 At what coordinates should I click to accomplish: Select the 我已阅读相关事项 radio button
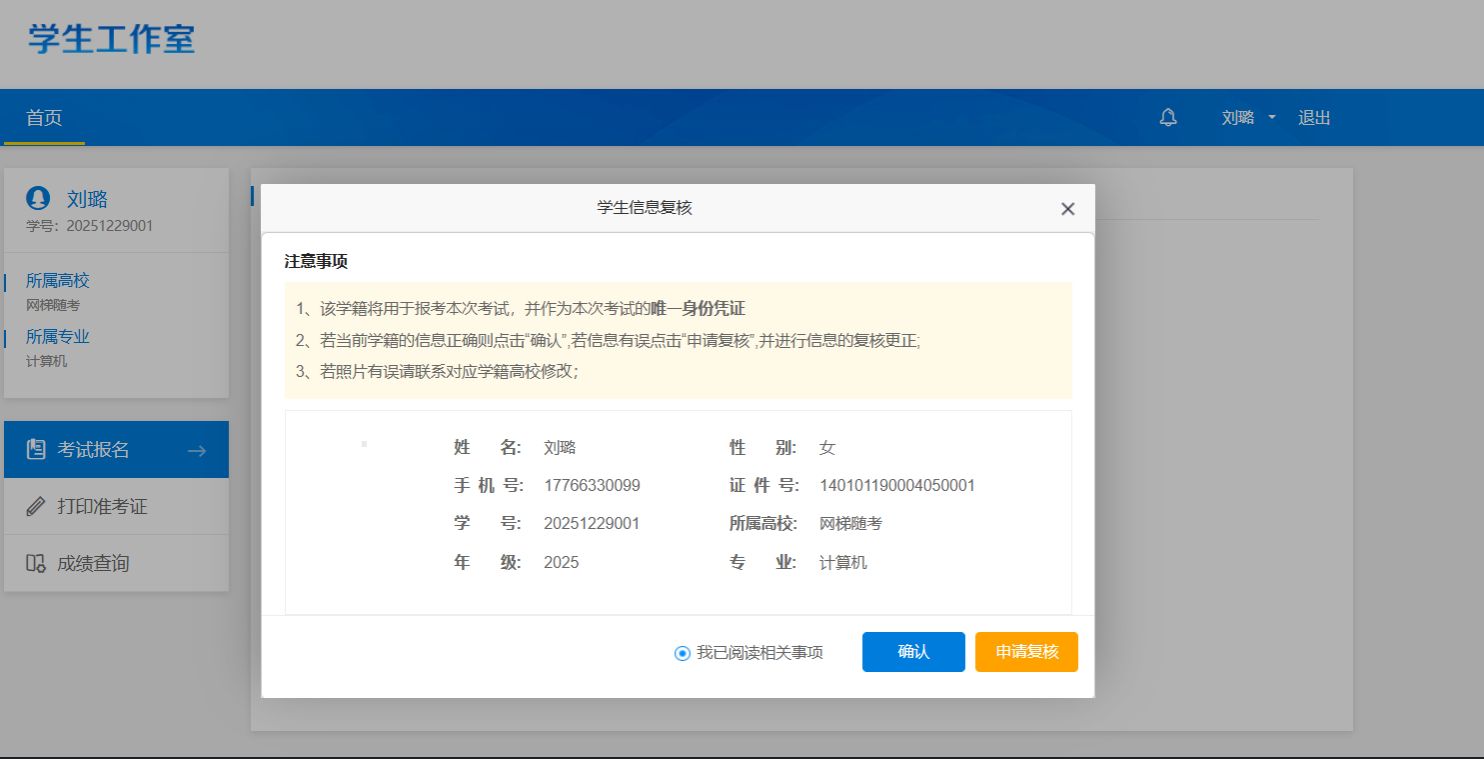pos(683,653)
